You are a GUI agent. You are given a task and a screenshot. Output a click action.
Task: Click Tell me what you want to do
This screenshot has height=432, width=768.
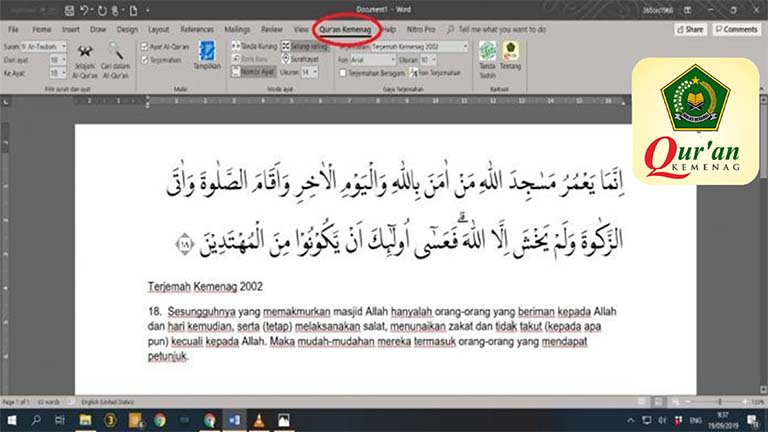497,29
